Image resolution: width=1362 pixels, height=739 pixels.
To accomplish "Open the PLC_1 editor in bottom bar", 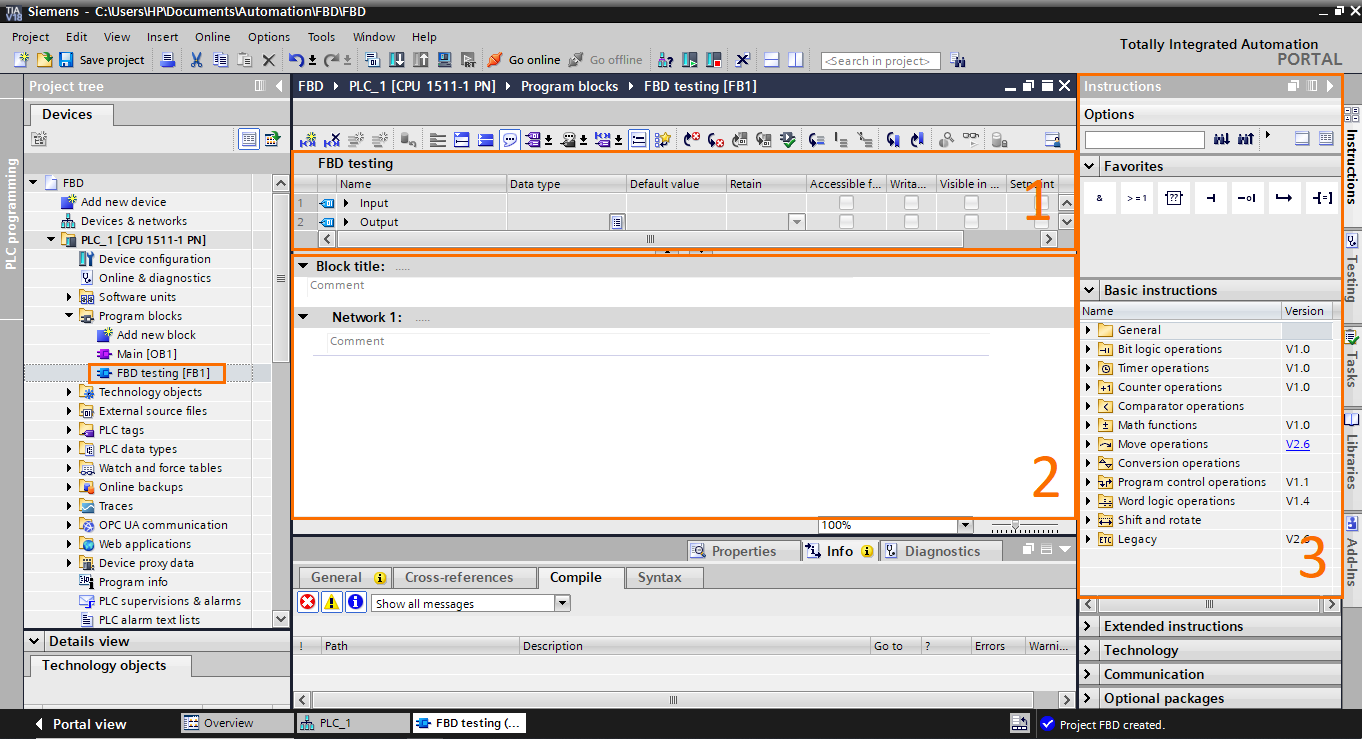I will point(352,723).
